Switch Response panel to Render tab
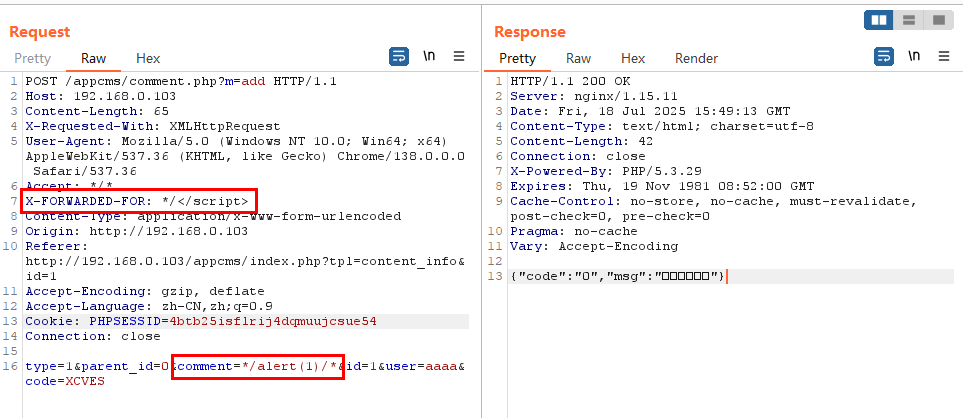Viewport: 963px width, 418px height. click(696, 59)
